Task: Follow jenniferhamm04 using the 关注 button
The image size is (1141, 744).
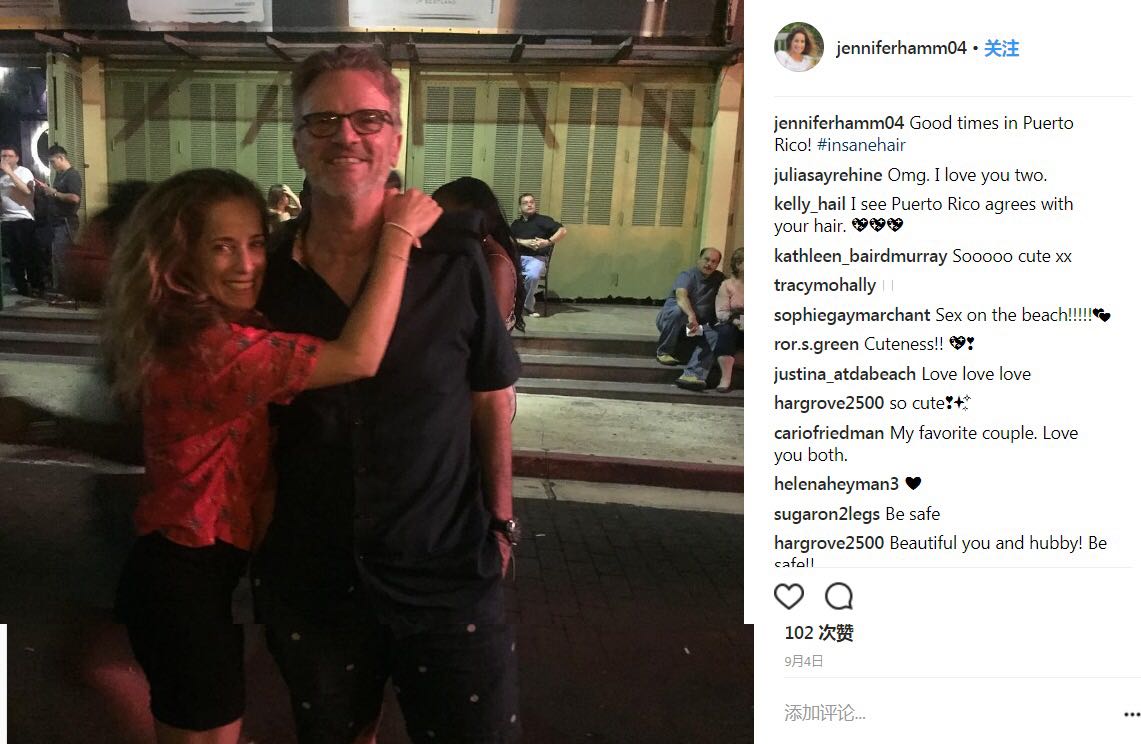Action: tap(1001, 48)
